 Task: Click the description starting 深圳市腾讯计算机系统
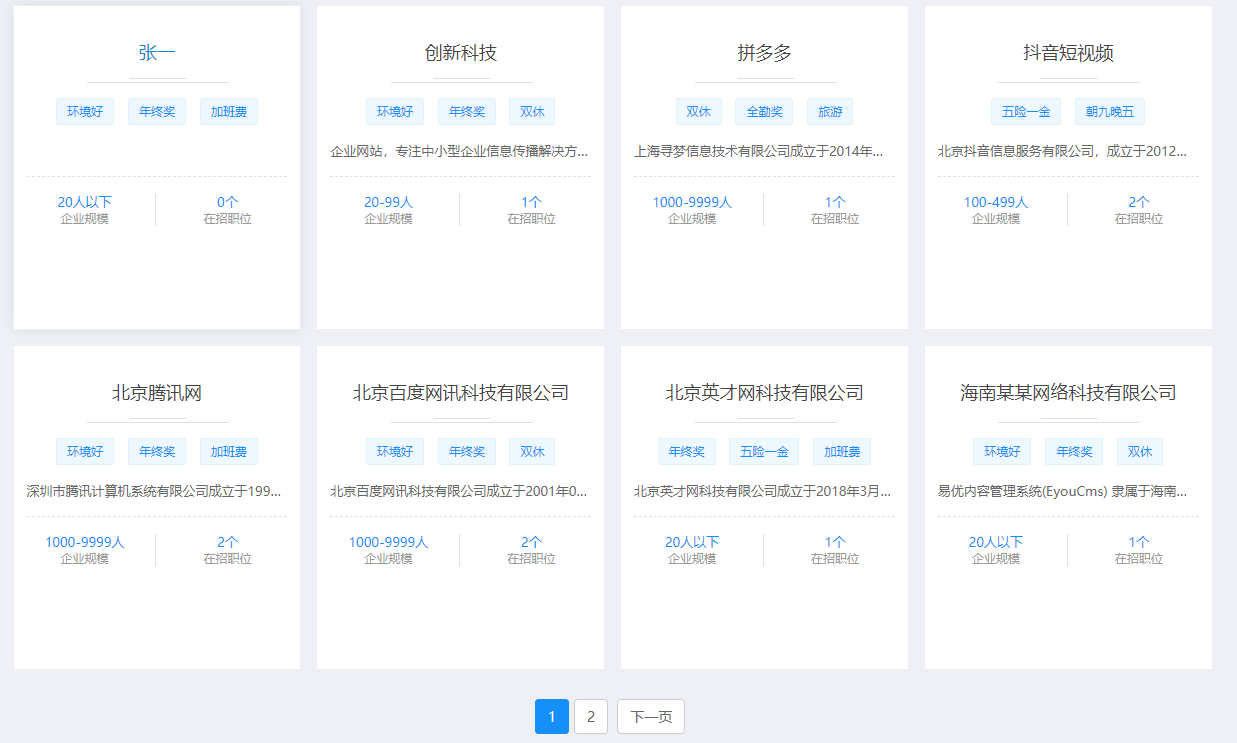coord(156,492)
